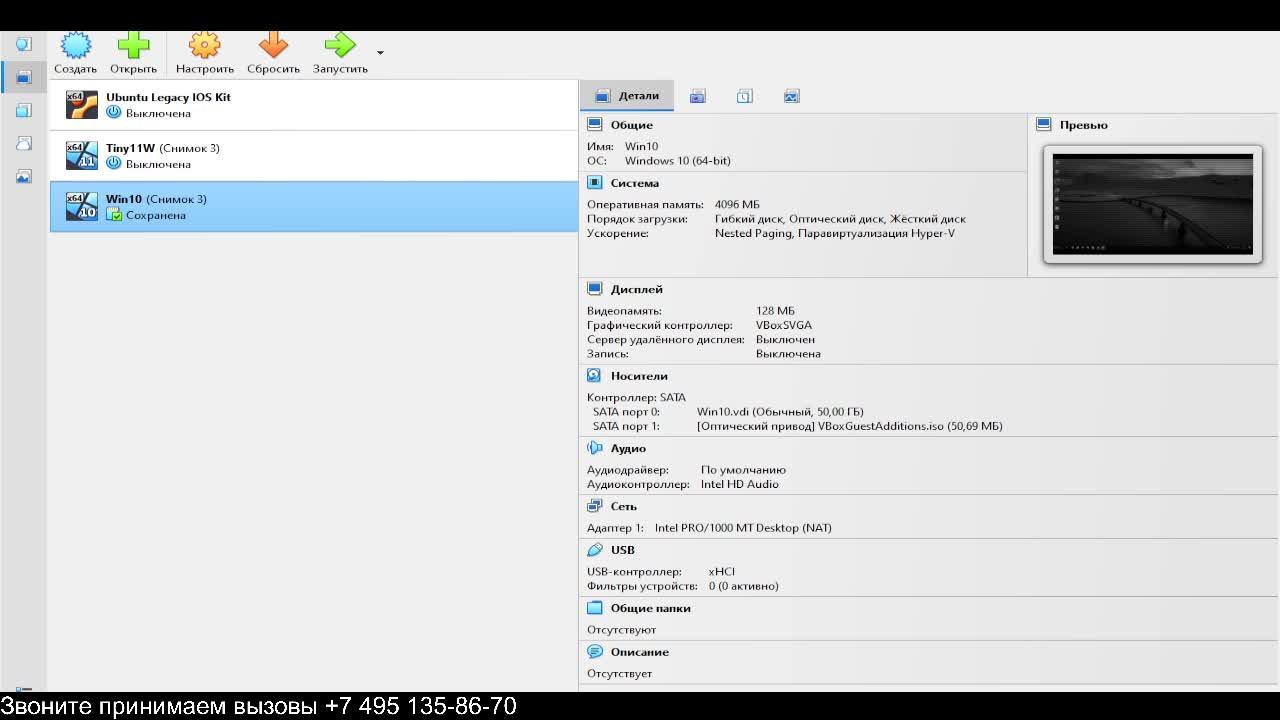Click the chip icon beside Система
Image resolution: width=1280 pixels, height=720 pixels.
595,183
